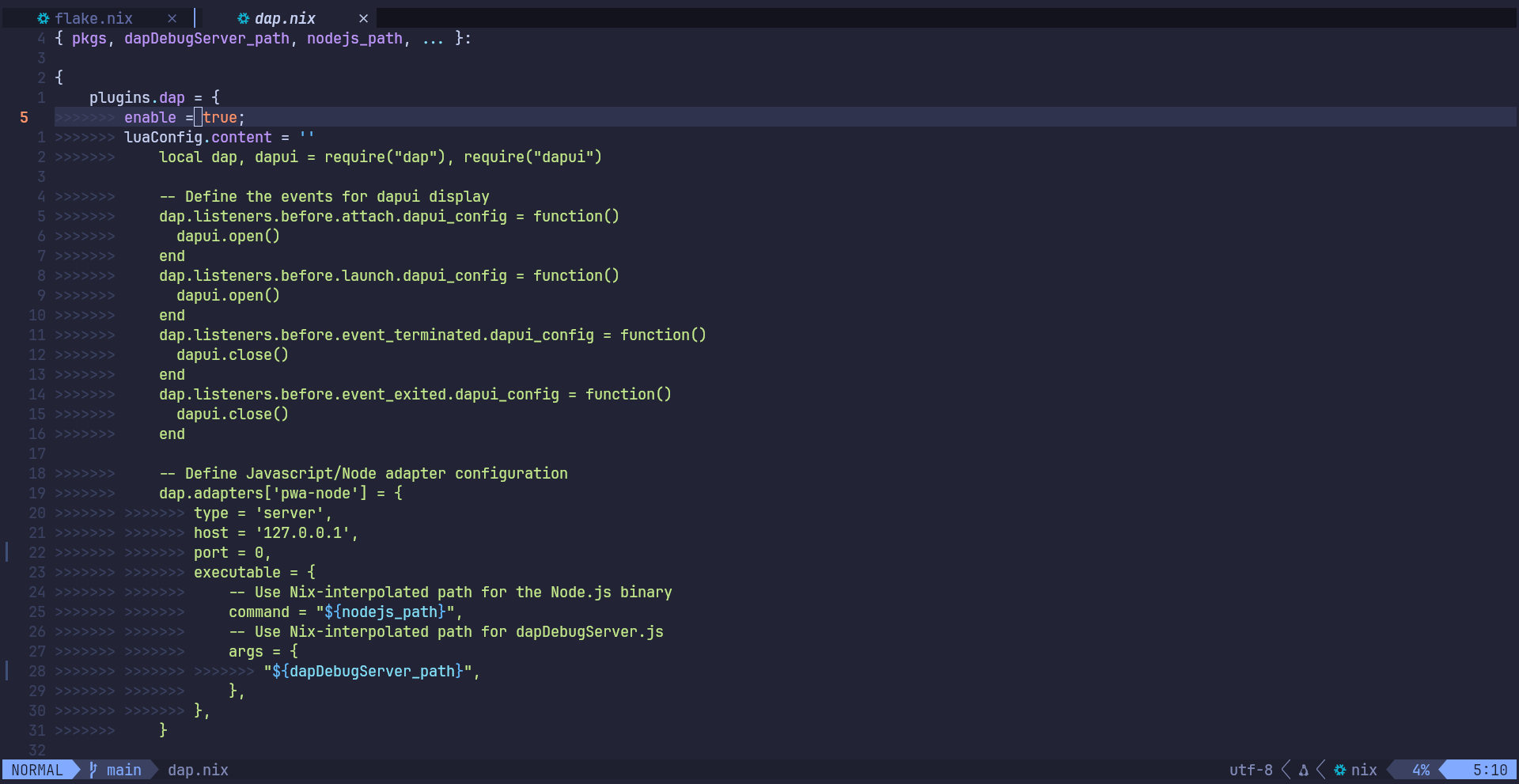Click the Linux file-format icon in statusline

point(1304,770)
